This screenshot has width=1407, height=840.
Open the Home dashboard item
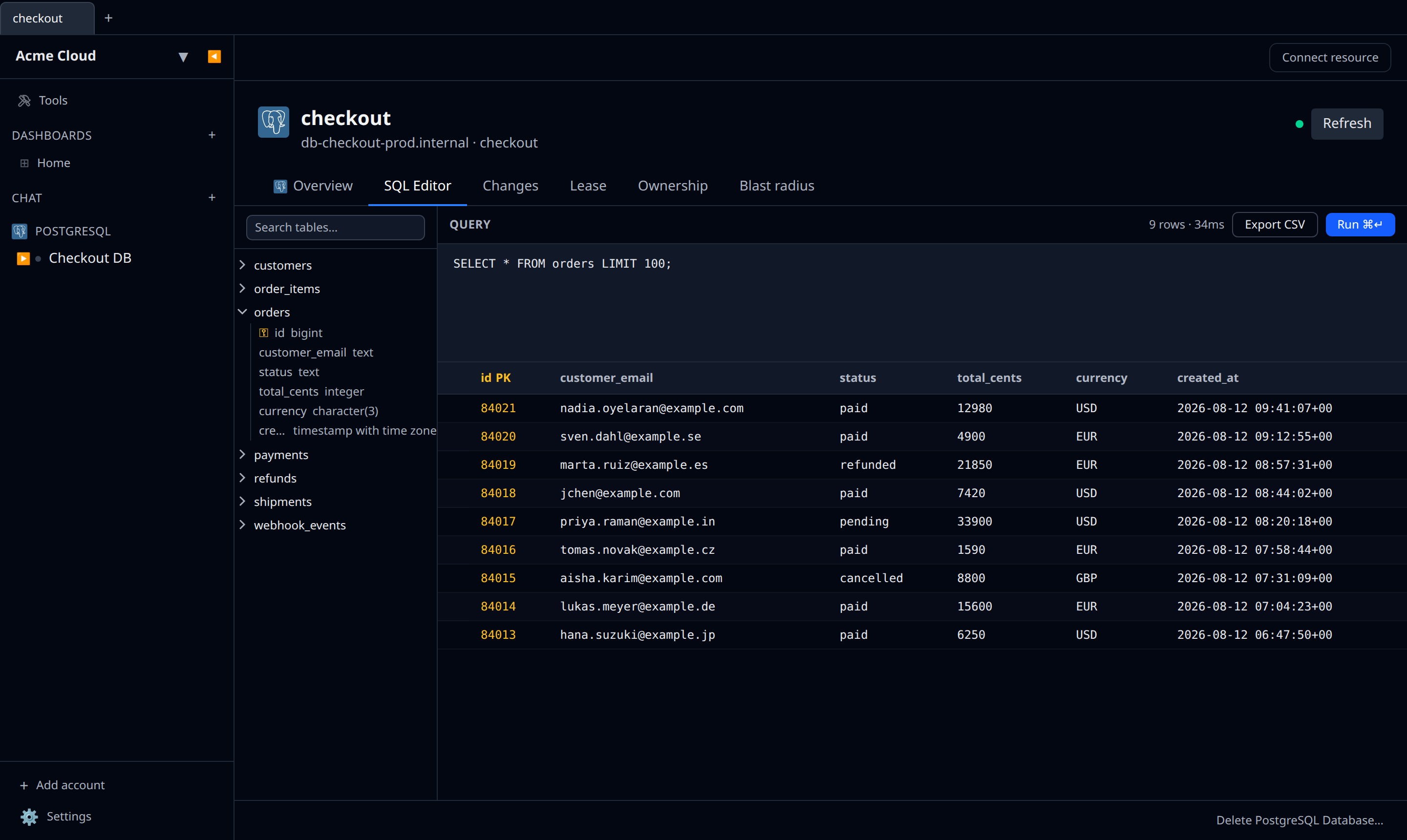54,163
